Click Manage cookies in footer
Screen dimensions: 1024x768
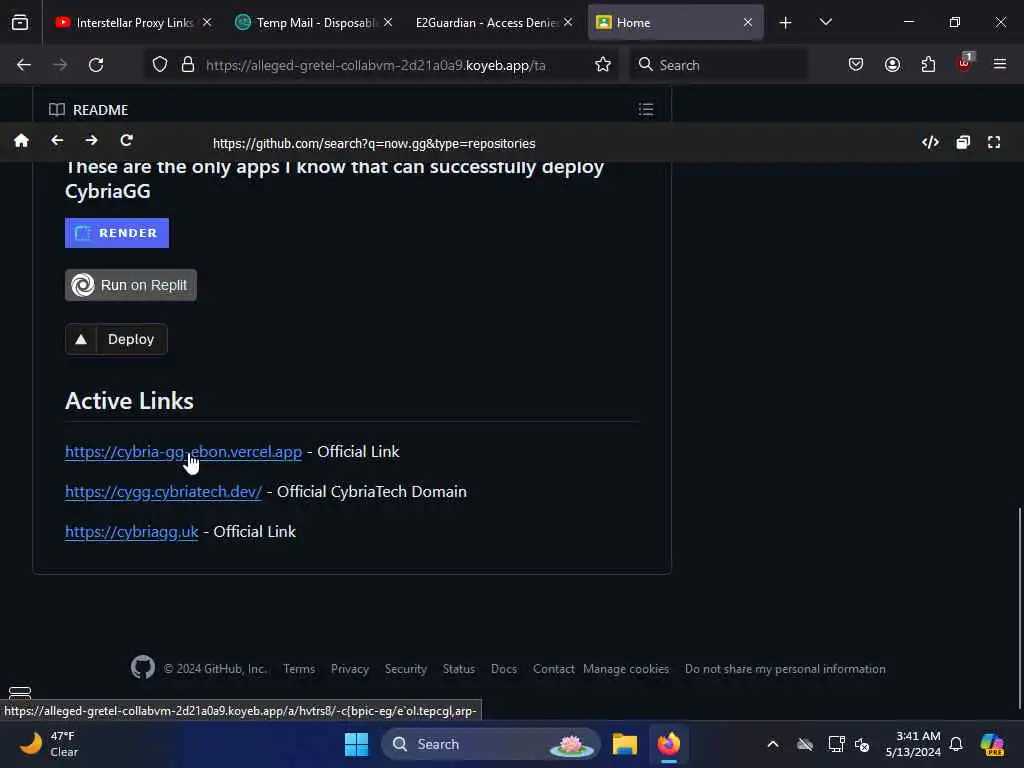[626, 669]
